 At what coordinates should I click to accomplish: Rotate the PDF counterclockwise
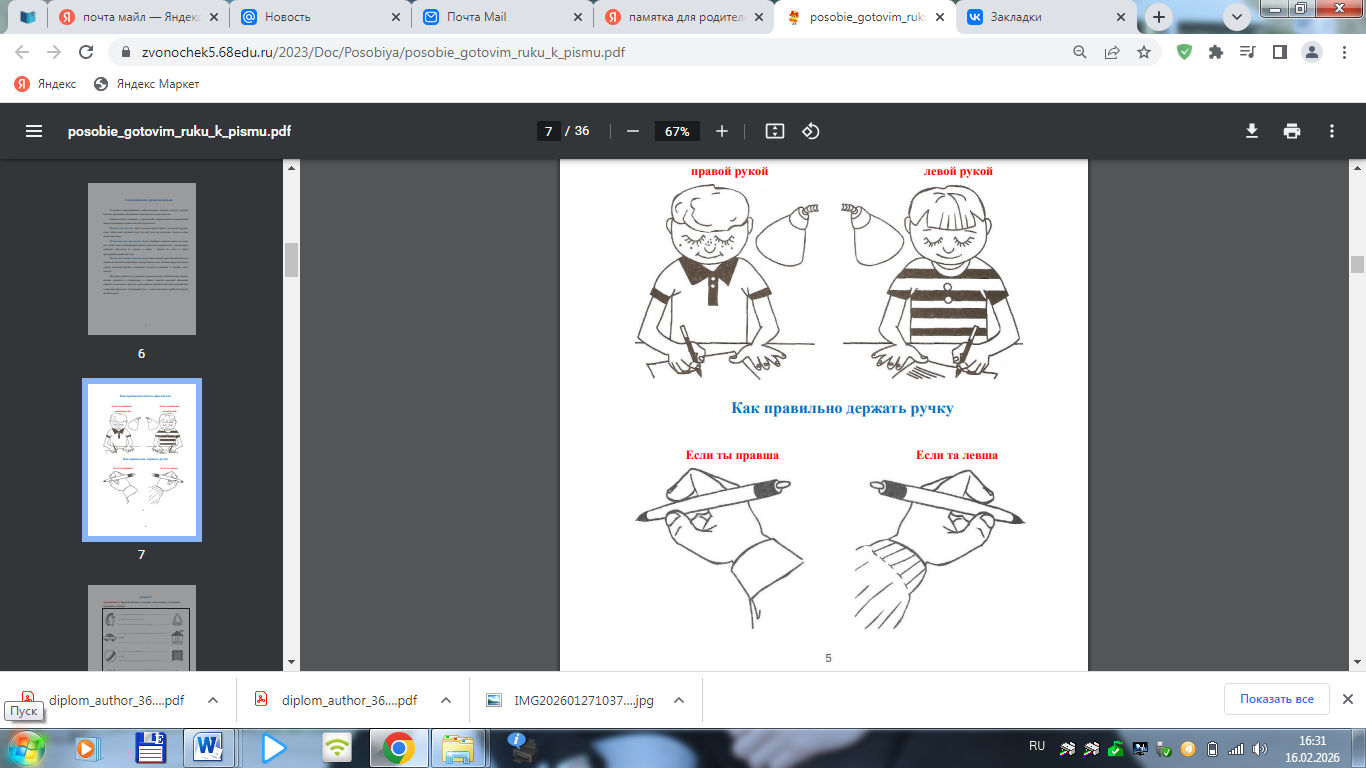[811, 131]
